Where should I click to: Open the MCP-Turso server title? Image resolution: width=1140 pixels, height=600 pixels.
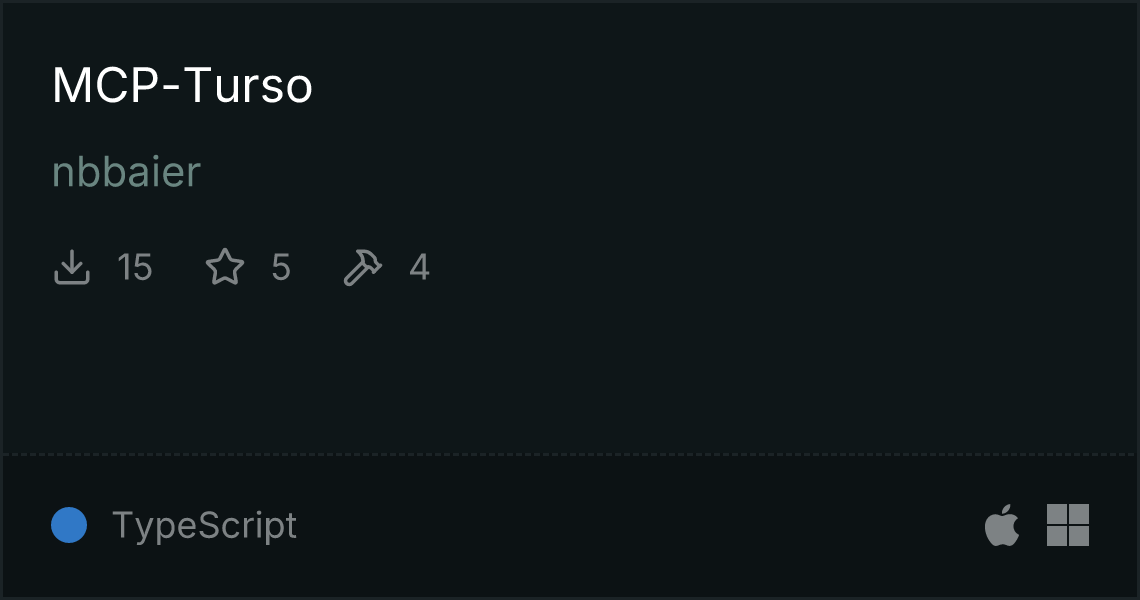(182, 85)
